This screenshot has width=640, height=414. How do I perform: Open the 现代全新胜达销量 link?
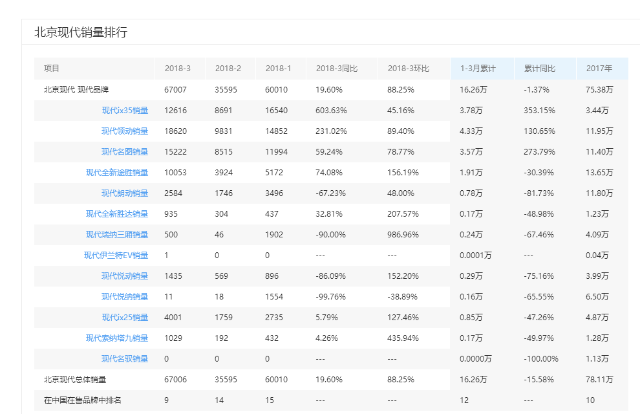pyautogui.click(x=117, y=214)
